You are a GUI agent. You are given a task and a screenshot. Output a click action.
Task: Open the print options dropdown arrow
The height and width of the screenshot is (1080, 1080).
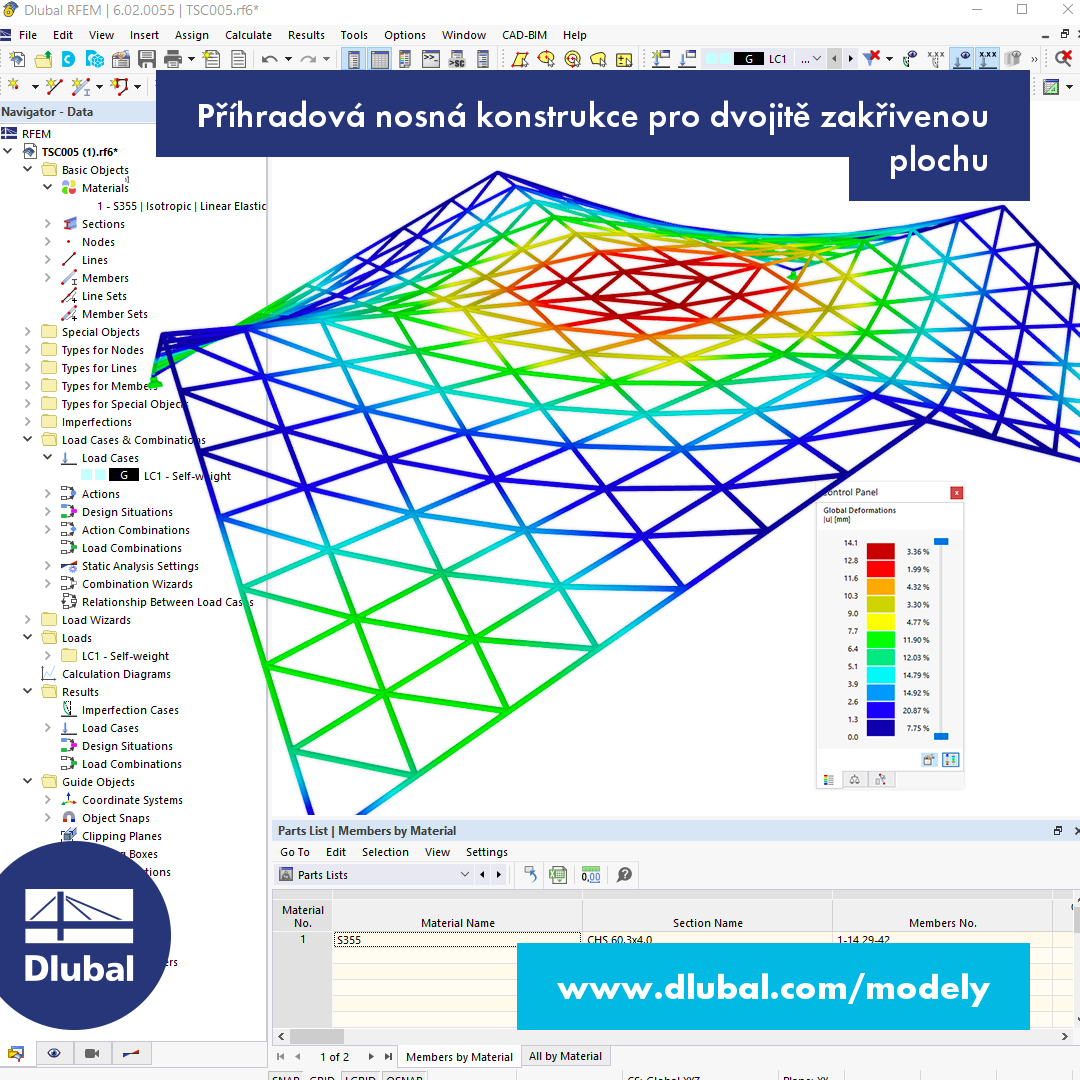[x=191, y=59]
